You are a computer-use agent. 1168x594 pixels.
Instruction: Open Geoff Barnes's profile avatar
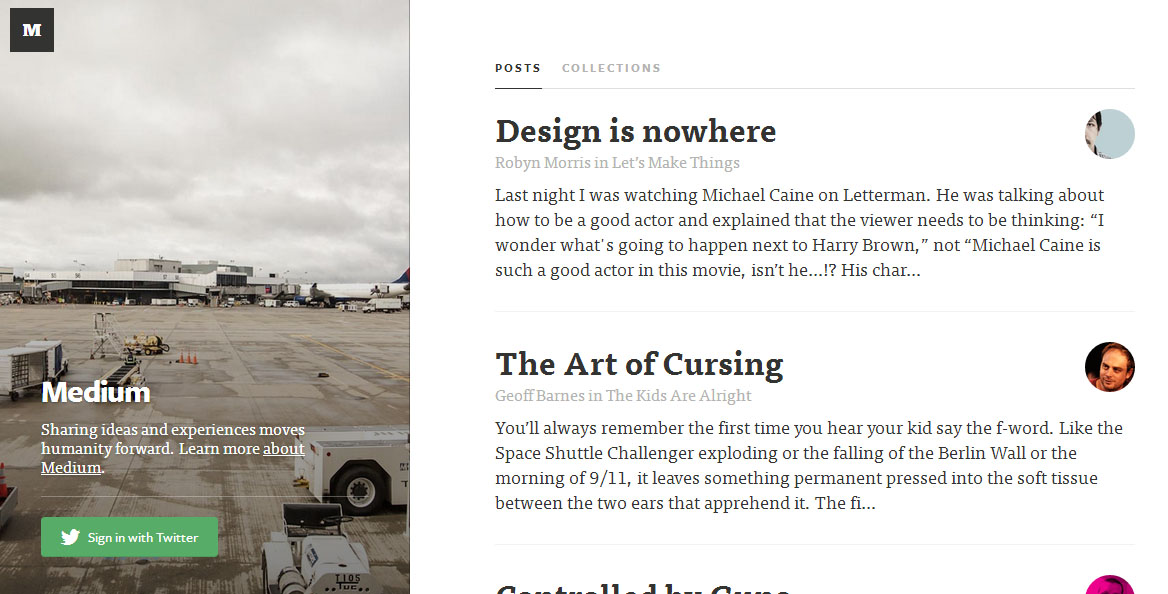(x=1109, y=367)
